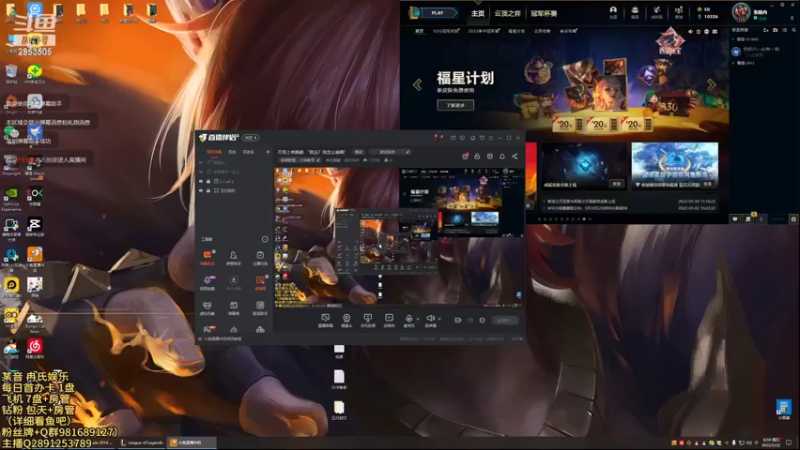Click League of Legends button on Windows taskbar
The width and height of the screenshot is (800, 450).
[142, 443]
